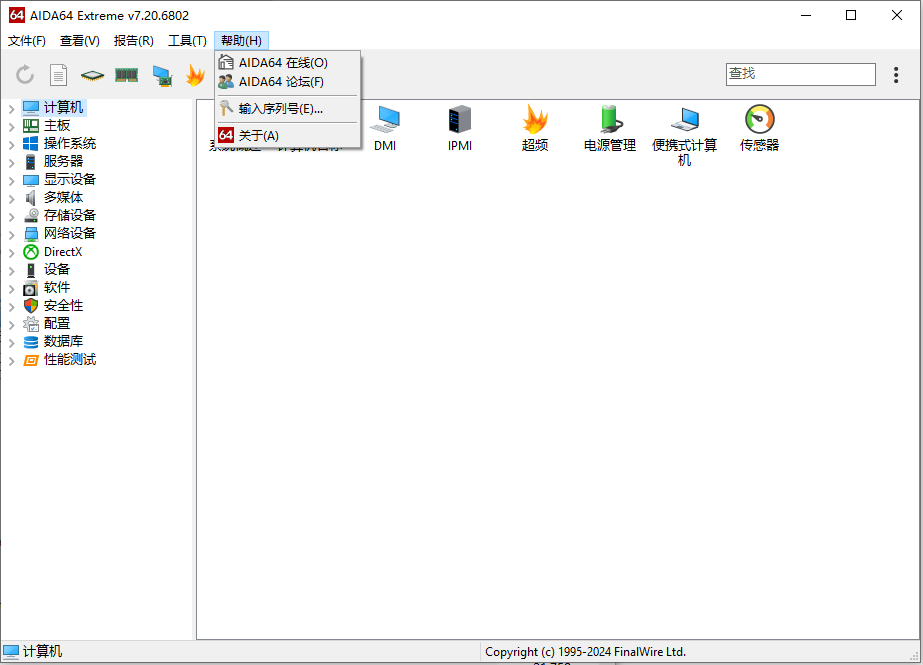Choose 输入序列号(E)... menu entry
This screenshot has width=923, height=665.
pyautogui.click(x=288, y=109)
